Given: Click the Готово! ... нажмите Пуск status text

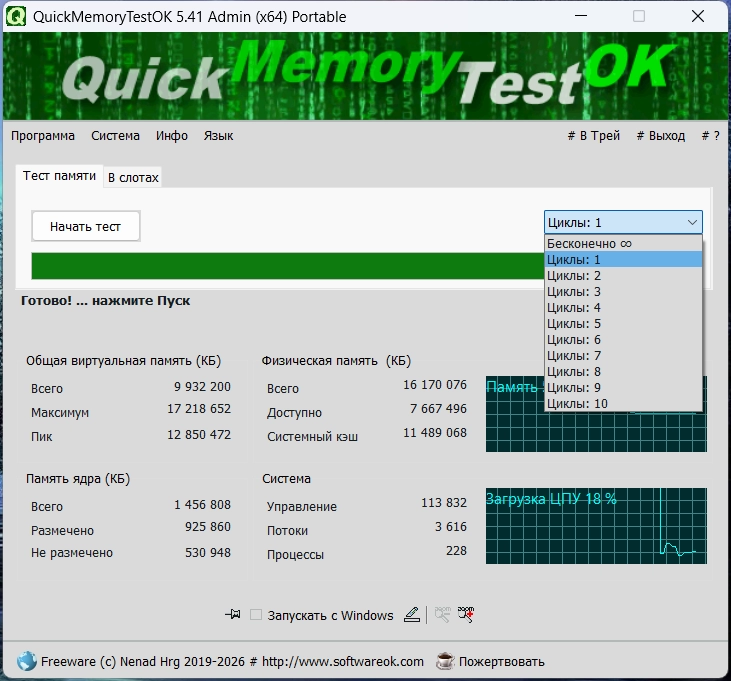Looking at the screenshot, I should [105, 301].
